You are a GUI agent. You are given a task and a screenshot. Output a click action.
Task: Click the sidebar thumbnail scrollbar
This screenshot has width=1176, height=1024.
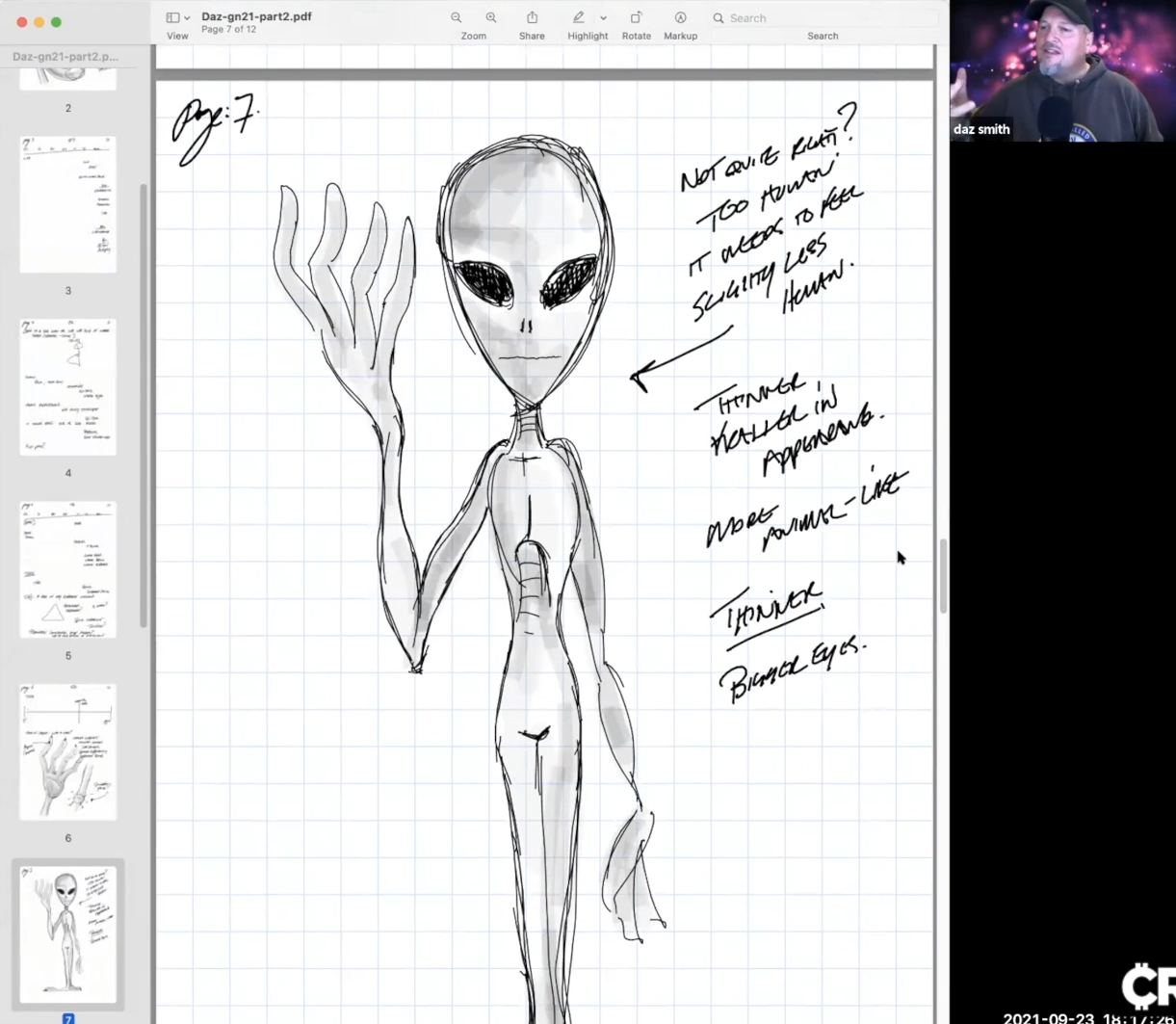pos(144,405)
